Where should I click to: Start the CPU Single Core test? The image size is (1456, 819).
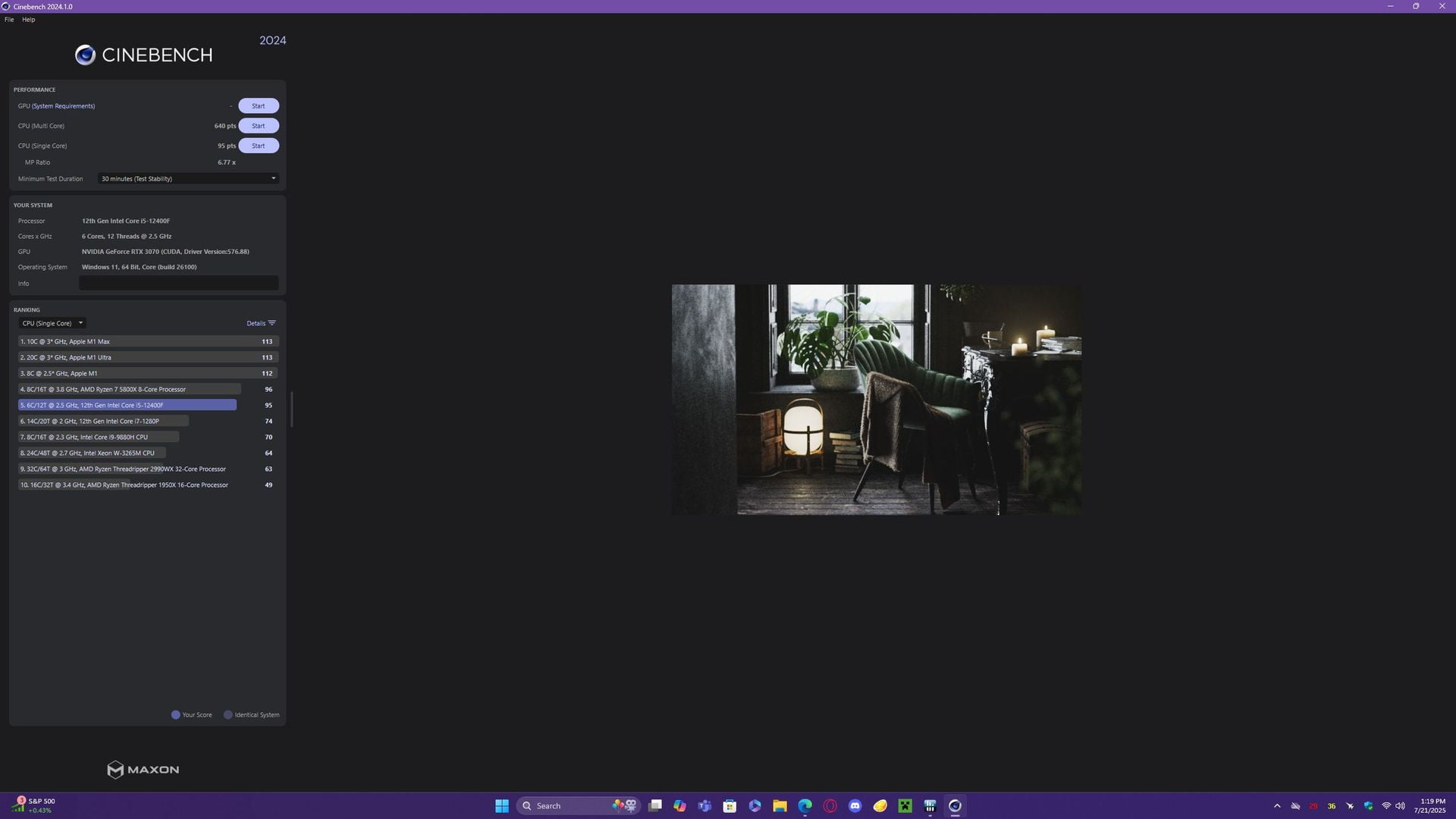259,146
